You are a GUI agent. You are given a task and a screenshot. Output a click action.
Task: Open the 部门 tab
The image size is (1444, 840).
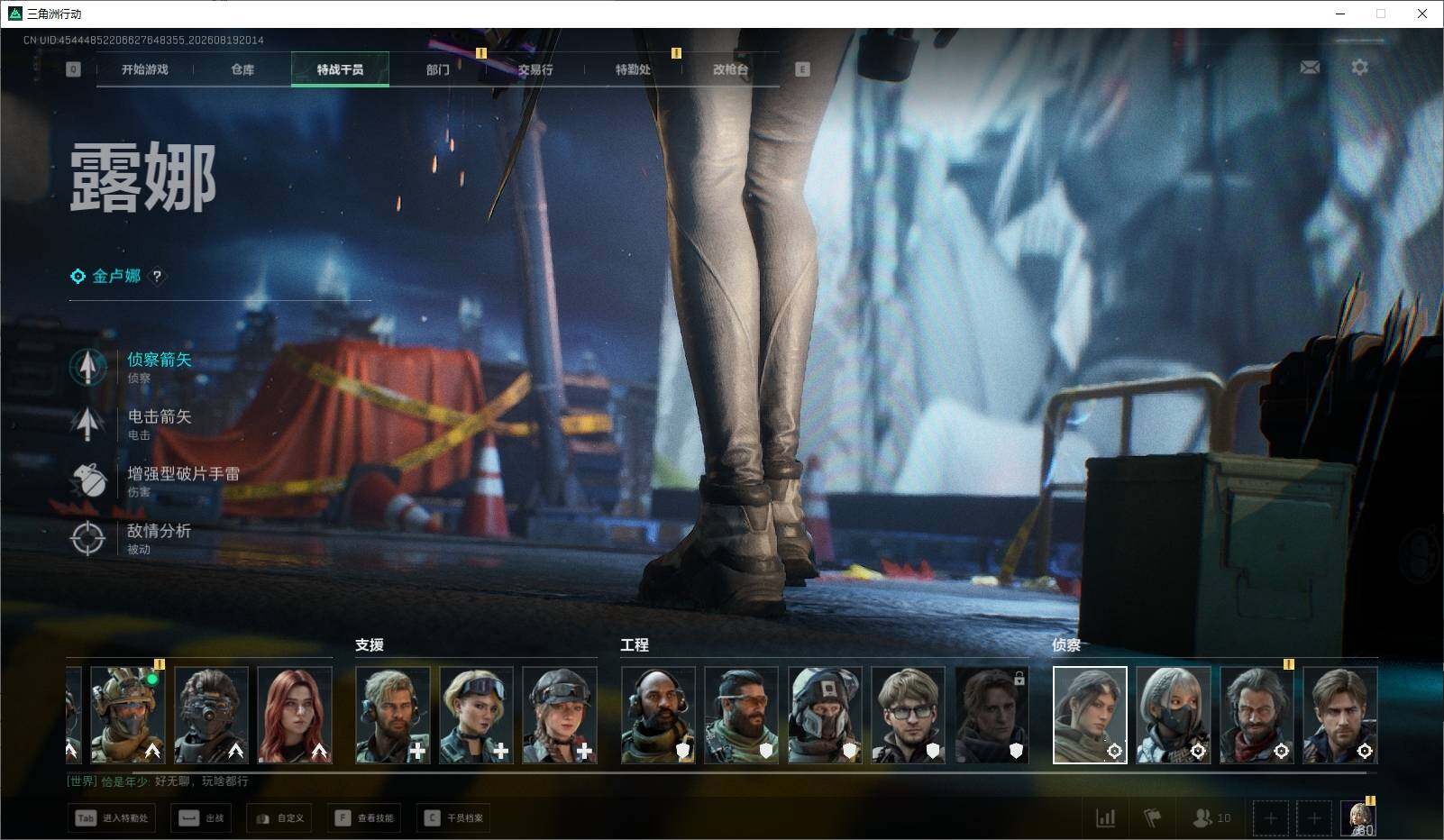(438, 69)
